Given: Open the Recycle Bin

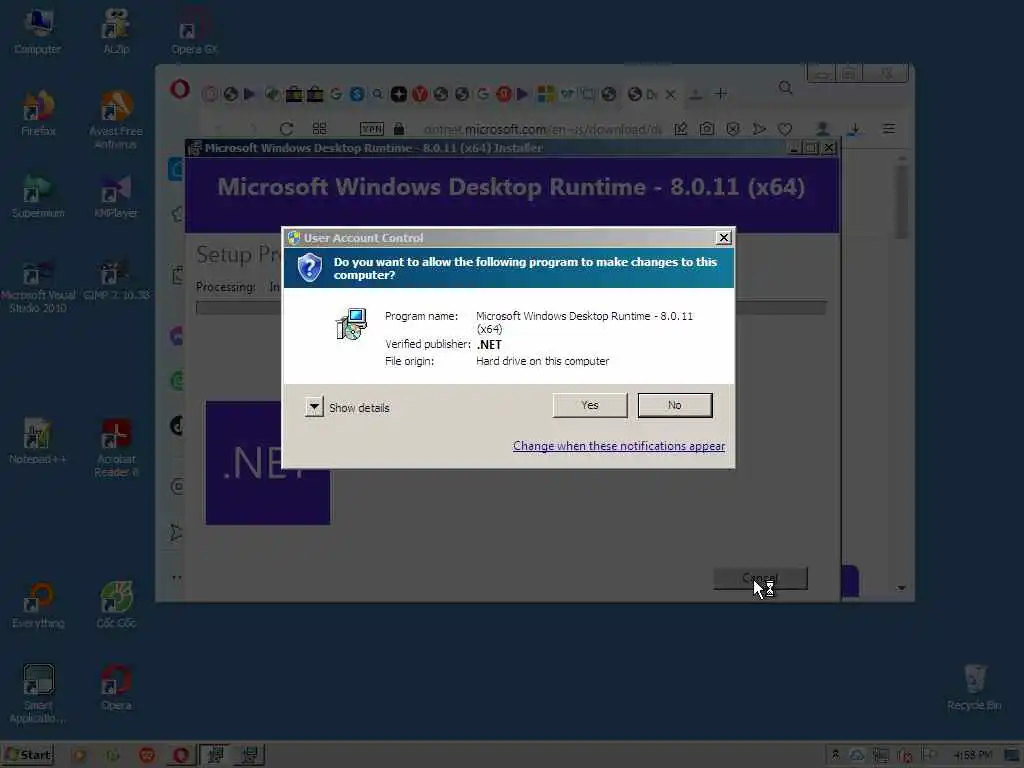Looking at the screenshot, I should 974,687.
